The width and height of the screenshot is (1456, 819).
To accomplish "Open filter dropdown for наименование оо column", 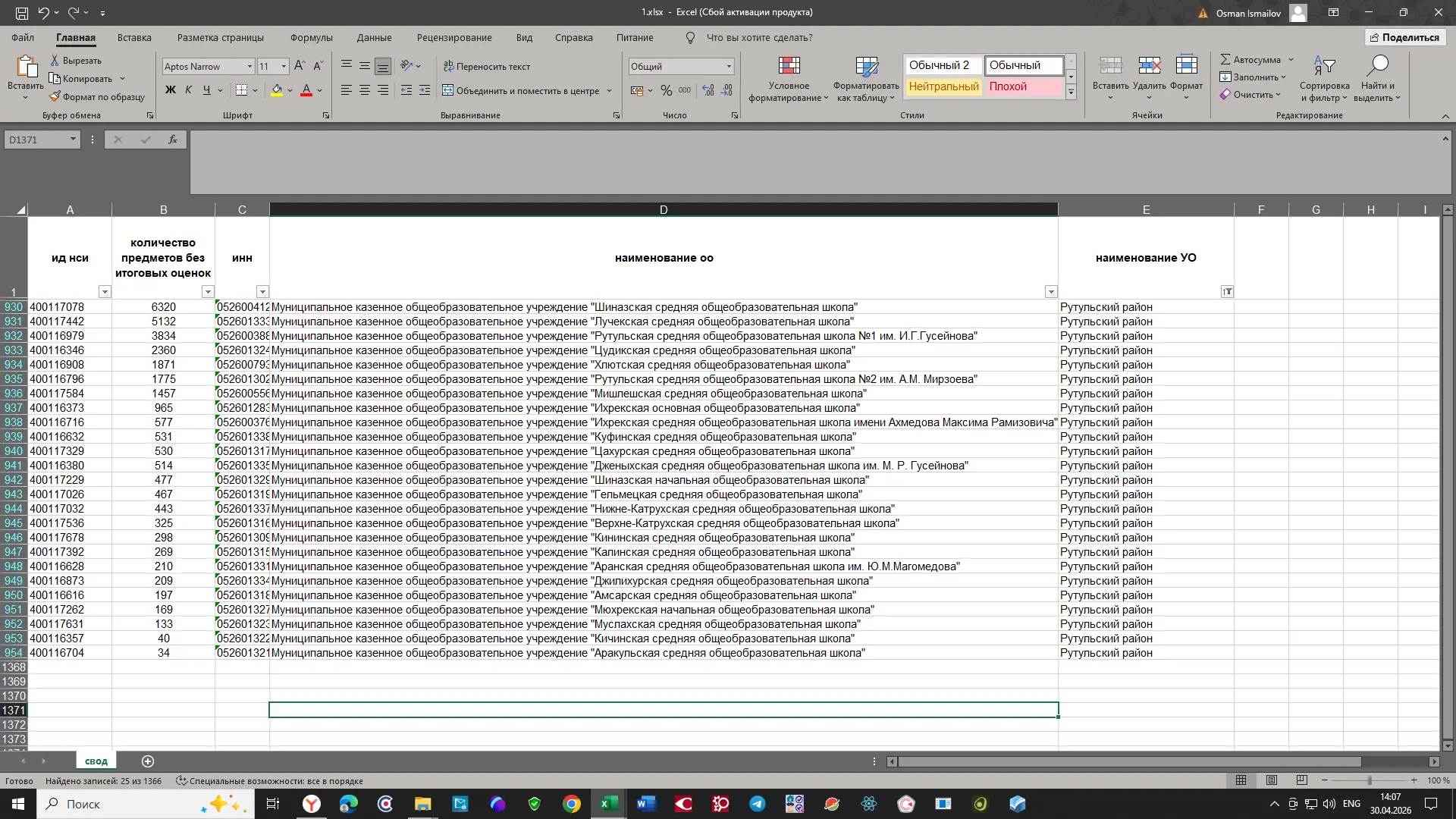I will click(x=1051, y=292).
